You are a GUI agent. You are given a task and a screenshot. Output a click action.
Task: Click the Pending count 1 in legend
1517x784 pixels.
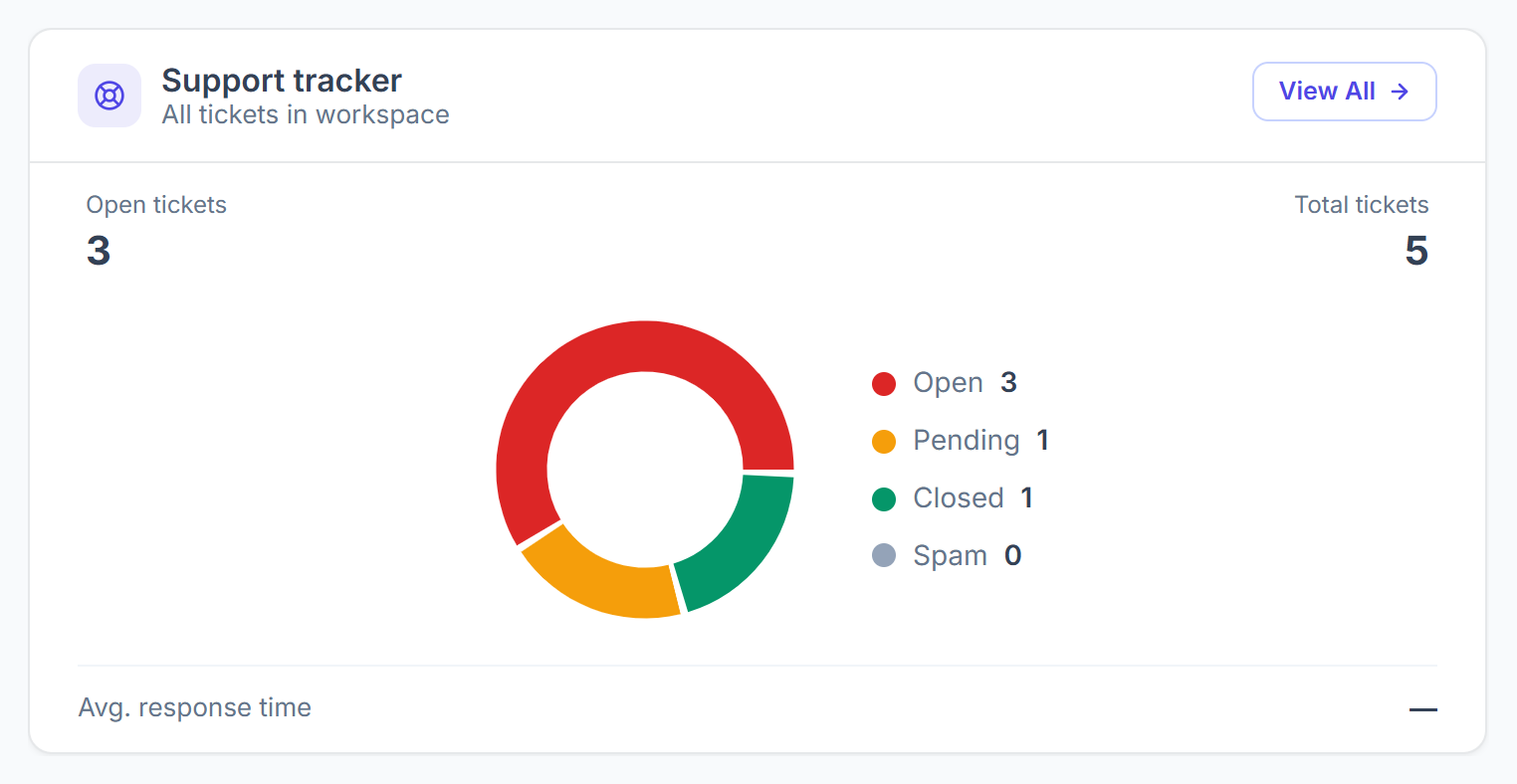pyautogui.click(x=1042, y=440)
